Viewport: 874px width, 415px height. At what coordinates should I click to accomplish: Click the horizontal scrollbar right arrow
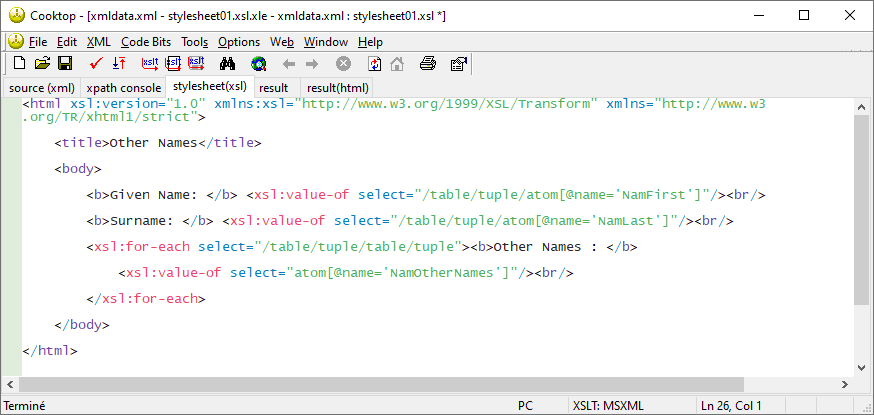tap(845, 384)
